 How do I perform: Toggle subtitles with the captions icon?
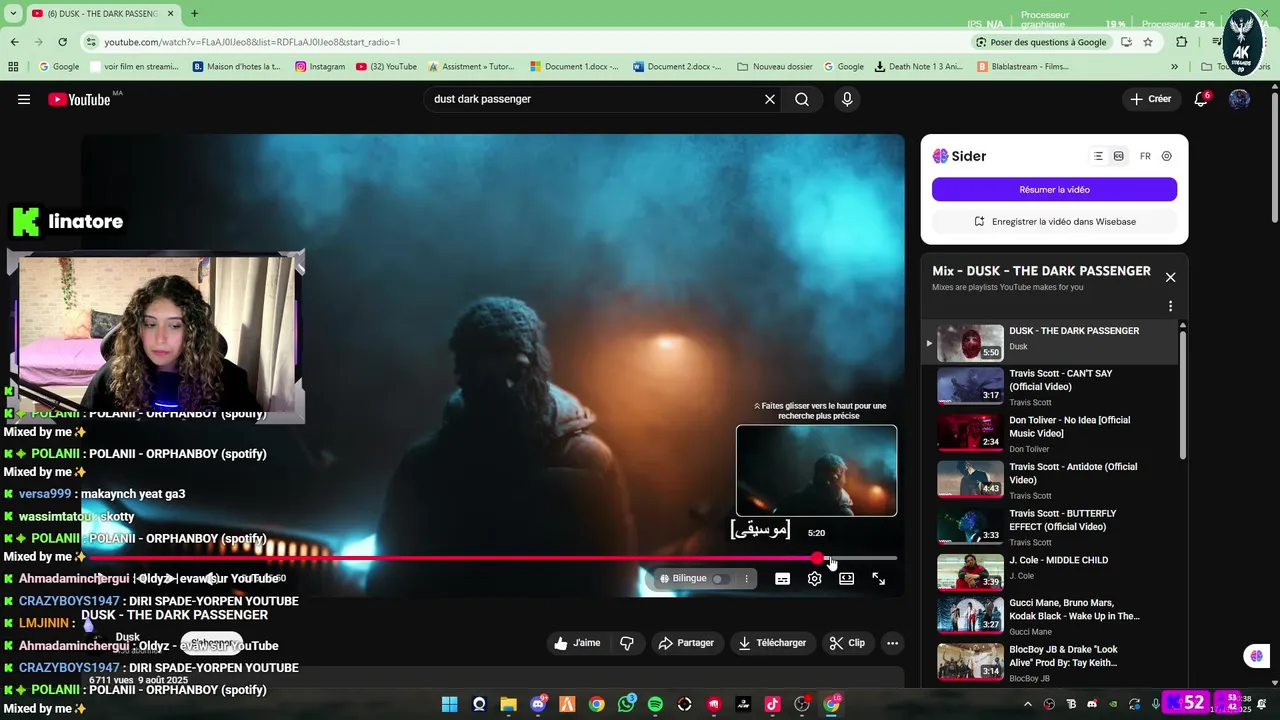[x=783, y=578]
